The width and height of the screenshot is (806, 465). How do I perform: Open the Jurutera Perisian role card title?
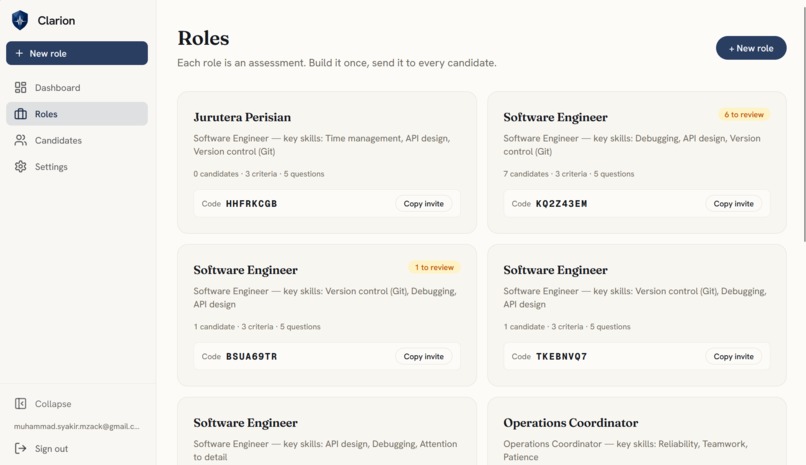242,117
